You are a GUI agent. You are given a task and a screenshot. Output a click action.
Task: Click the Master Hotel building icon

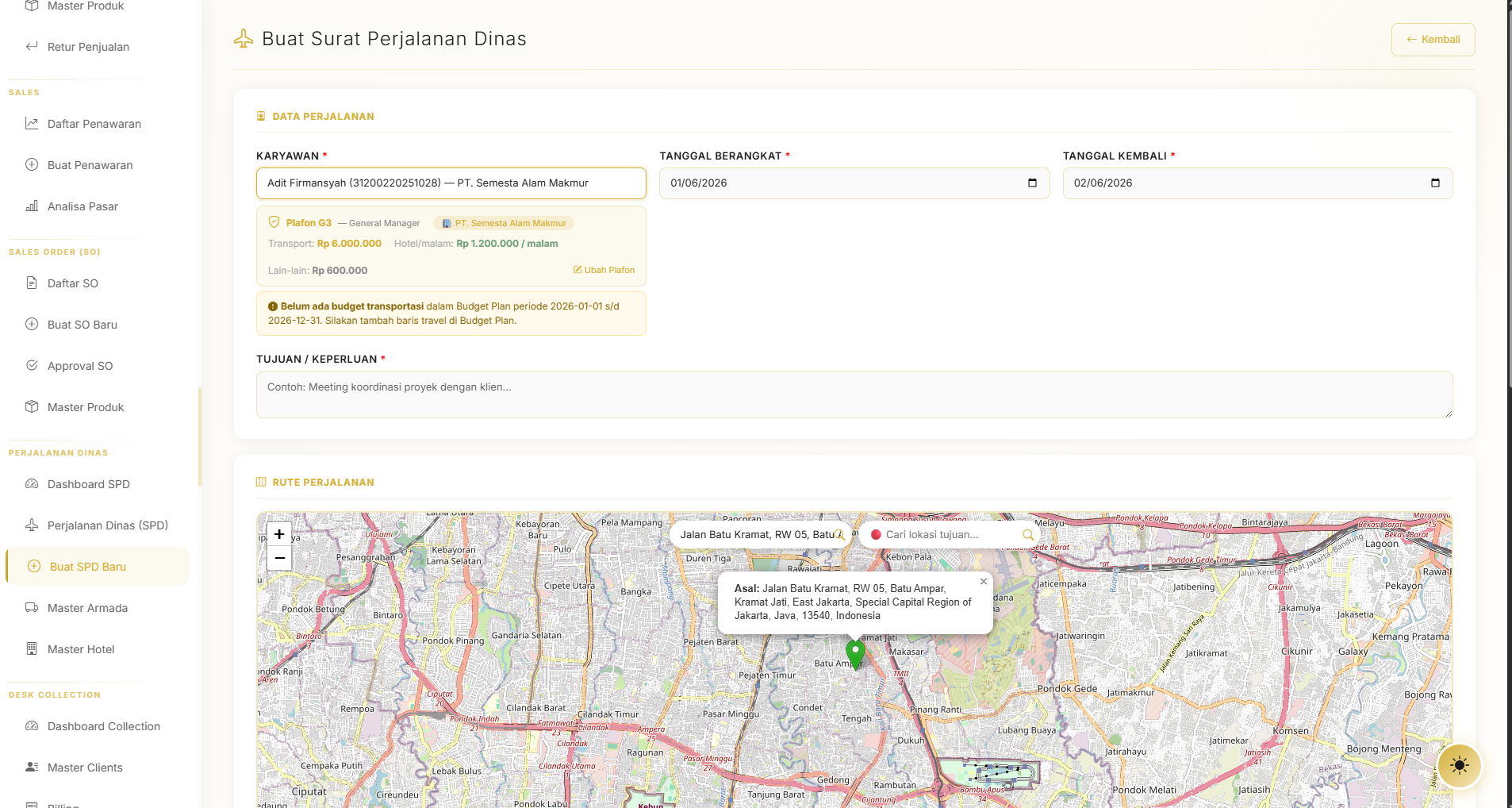click(x=32, y=649)
